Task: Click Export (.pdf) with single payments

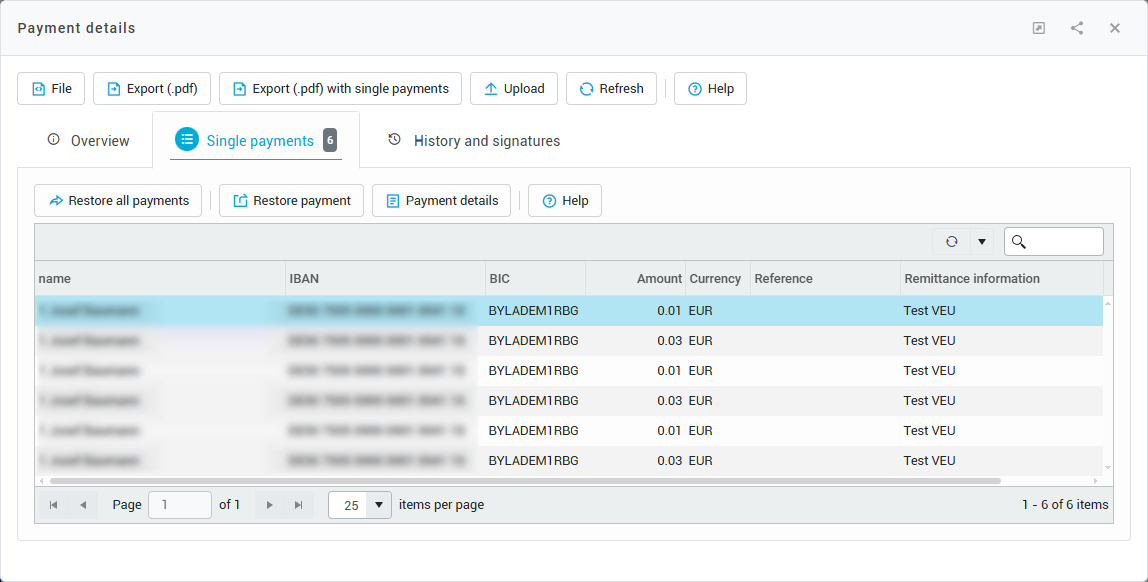Action: (340, 89)
